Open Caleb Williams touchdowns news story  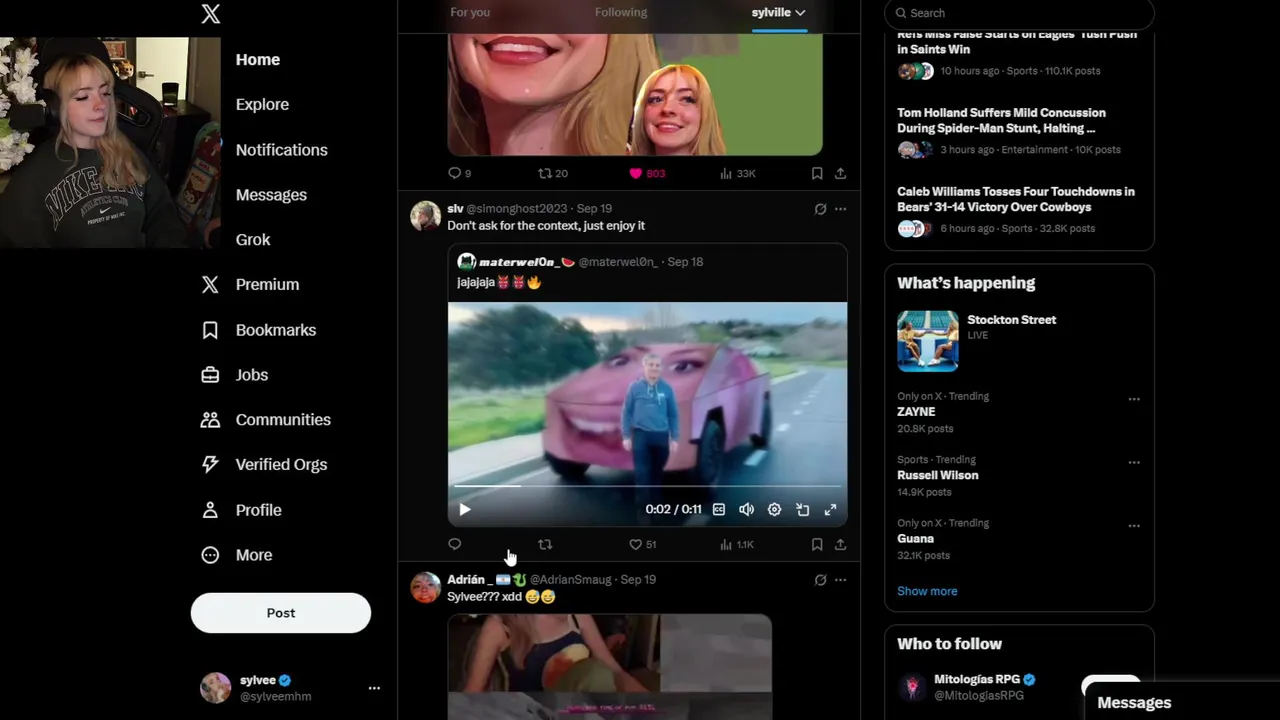[x=1019, y=210]
